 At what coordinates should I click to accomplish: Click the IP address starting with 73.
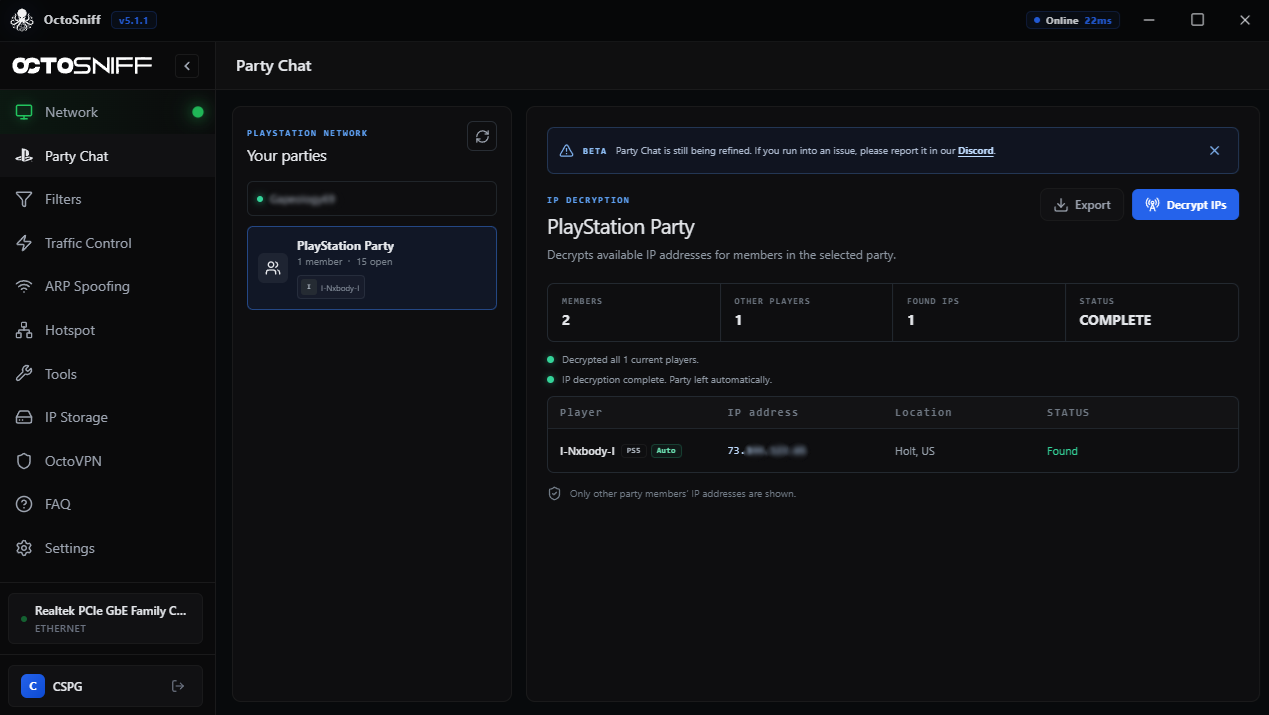pos(767,451)
